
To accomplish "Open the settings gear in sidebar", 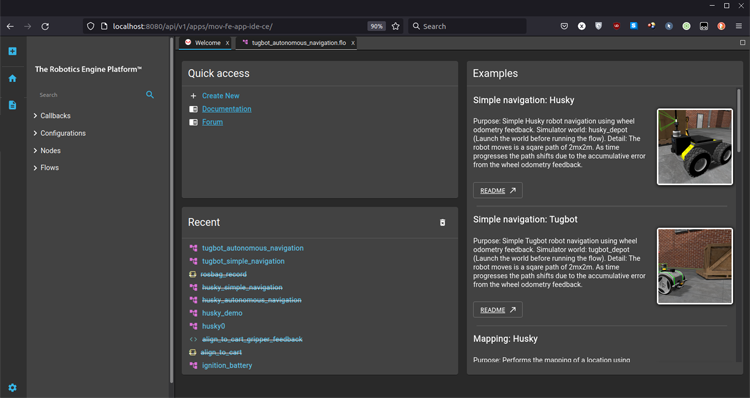I will (x=12, y=388).
